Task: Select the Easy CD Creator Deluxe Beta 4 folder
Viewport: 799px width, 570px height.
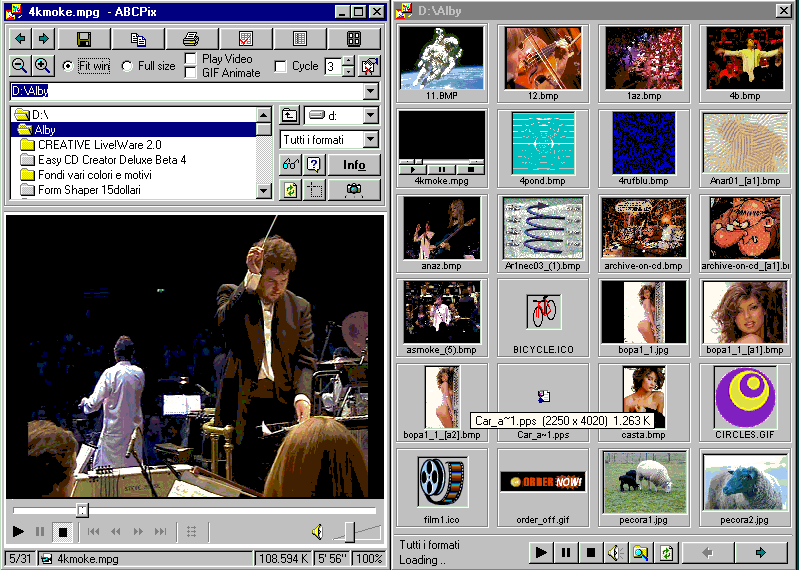Action: (111, 160)
